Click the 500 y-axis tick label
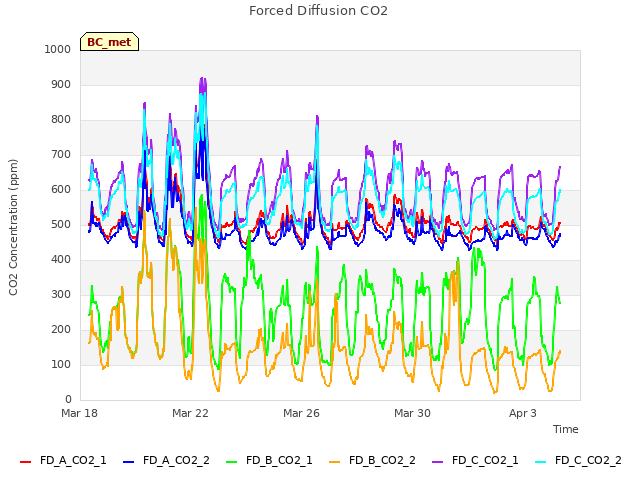Viewport: 640px width, 480px height. click(x=61, y=224)
